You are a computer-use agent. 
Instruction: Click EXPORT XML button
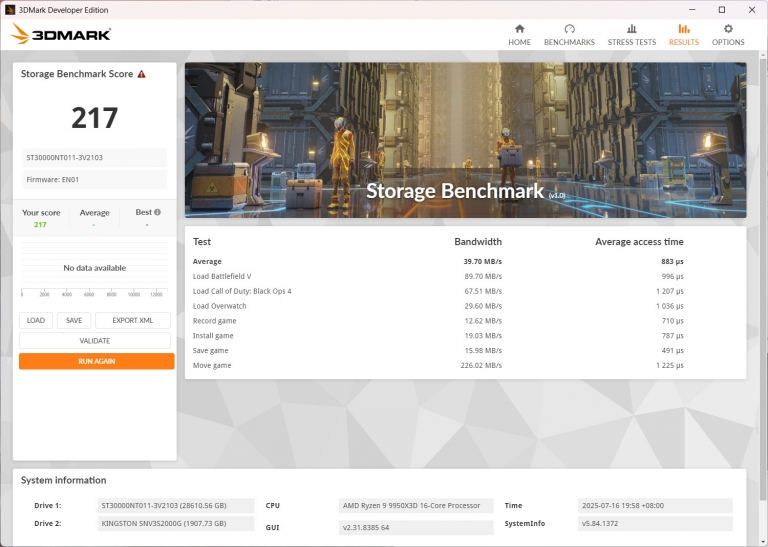click(133, 320)
